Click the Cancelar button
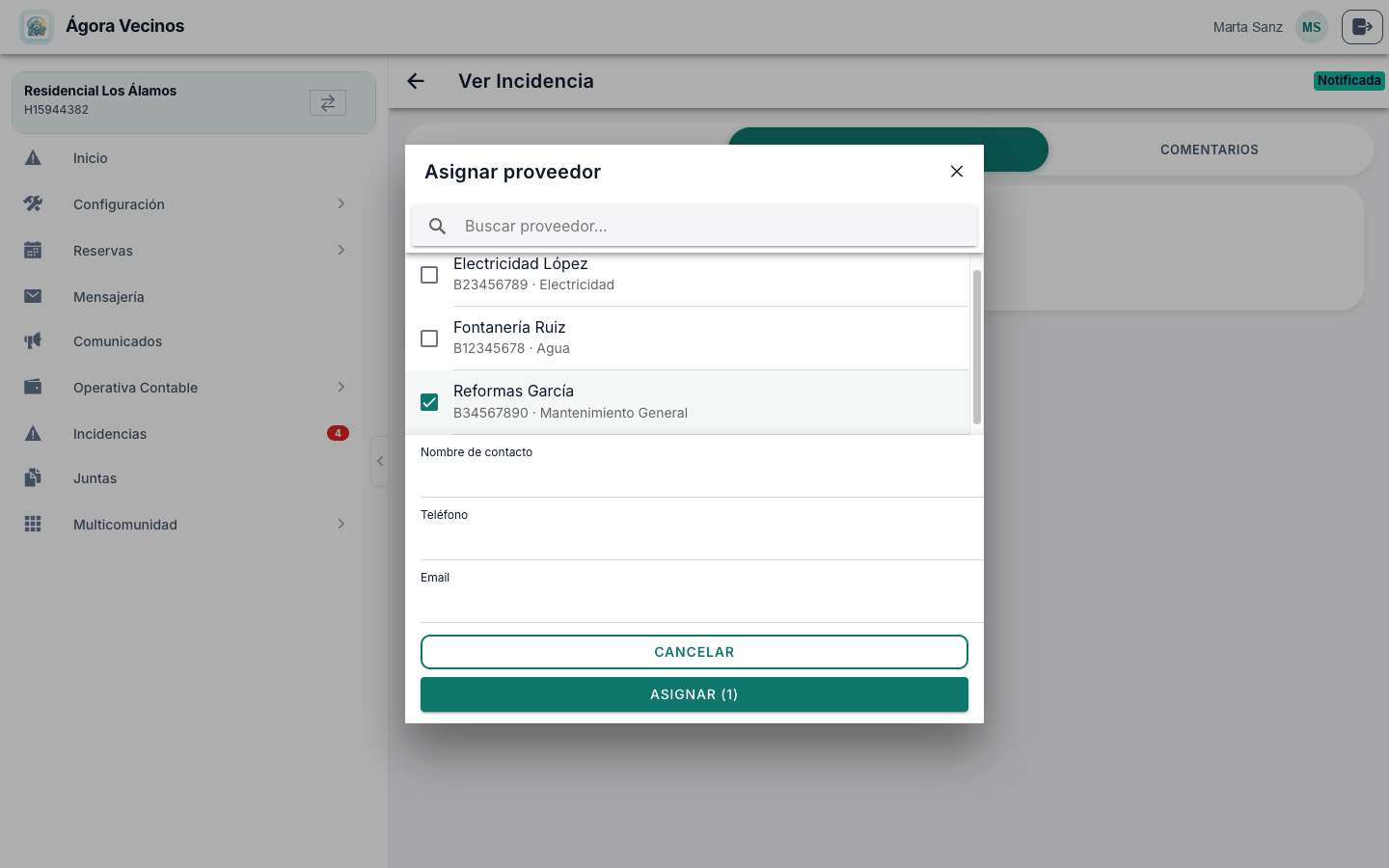Screen dimensions: 1389x868 point(694,652)
